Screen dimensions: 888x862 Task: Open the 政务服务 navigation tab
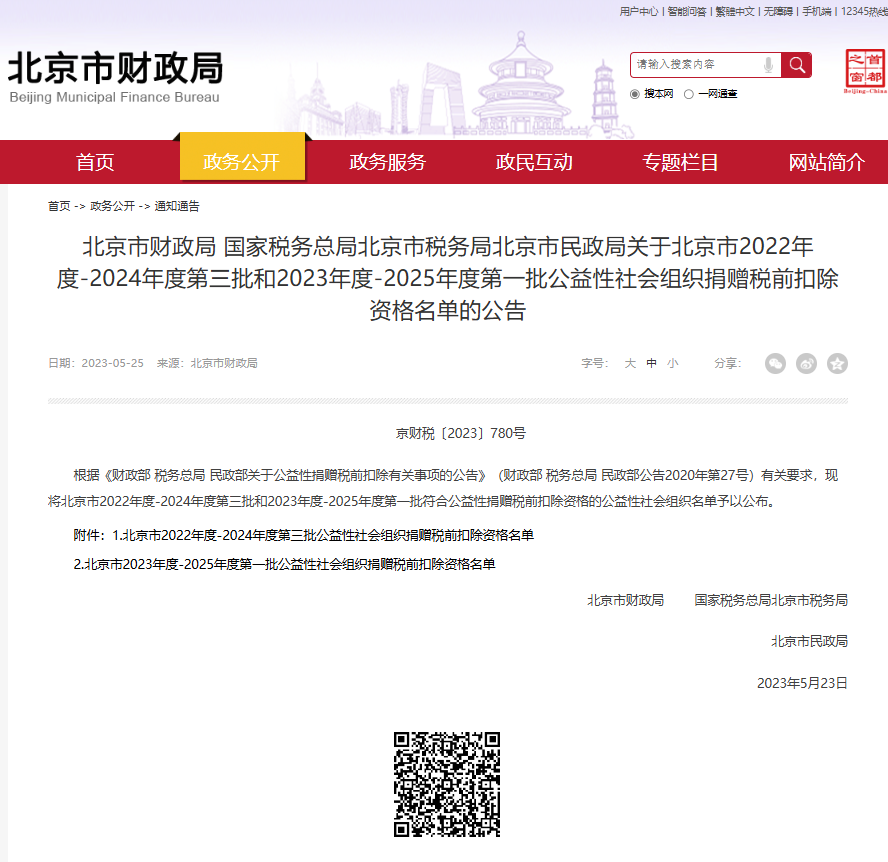(387, 162)
